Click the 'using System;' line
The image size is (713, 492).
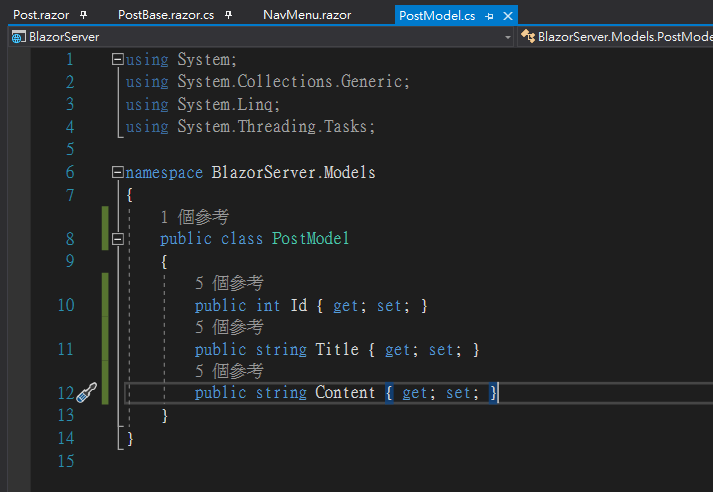click(x=181, y=60)
